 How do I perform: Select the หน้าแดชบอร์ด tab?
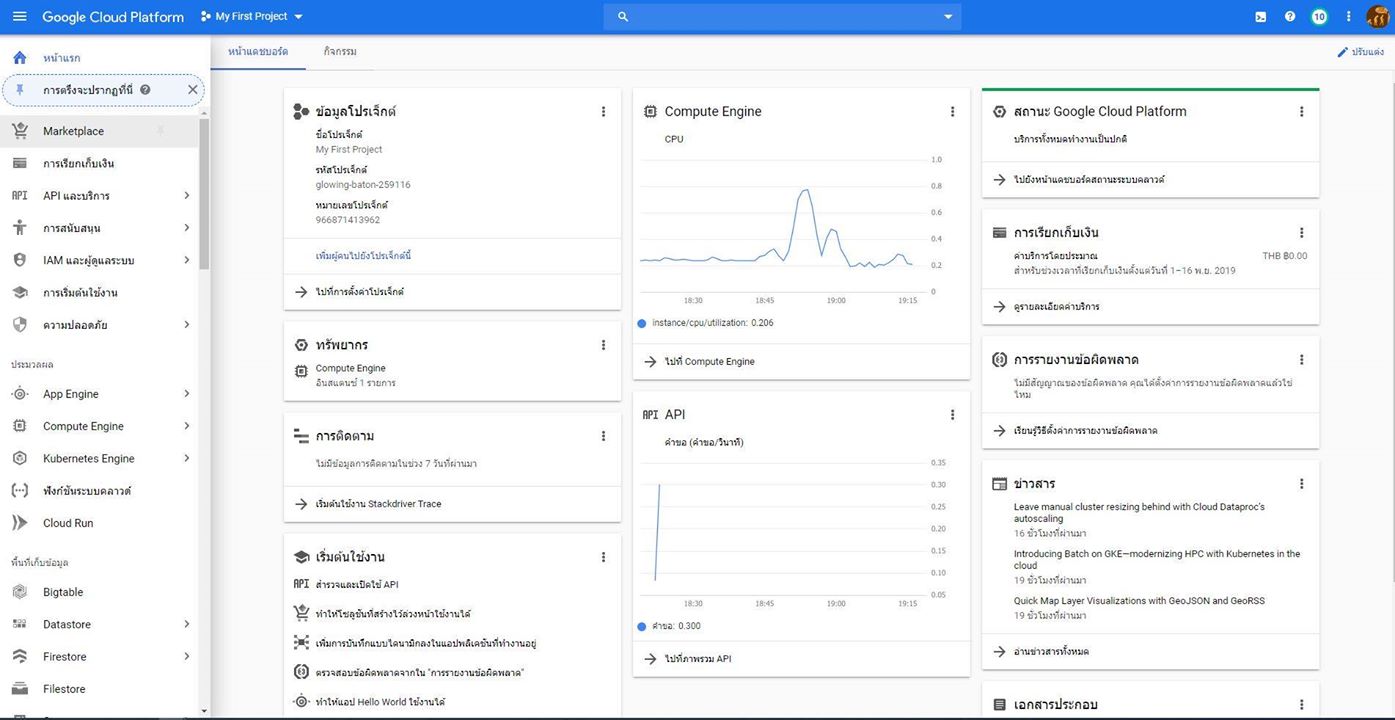click(258, 51)
